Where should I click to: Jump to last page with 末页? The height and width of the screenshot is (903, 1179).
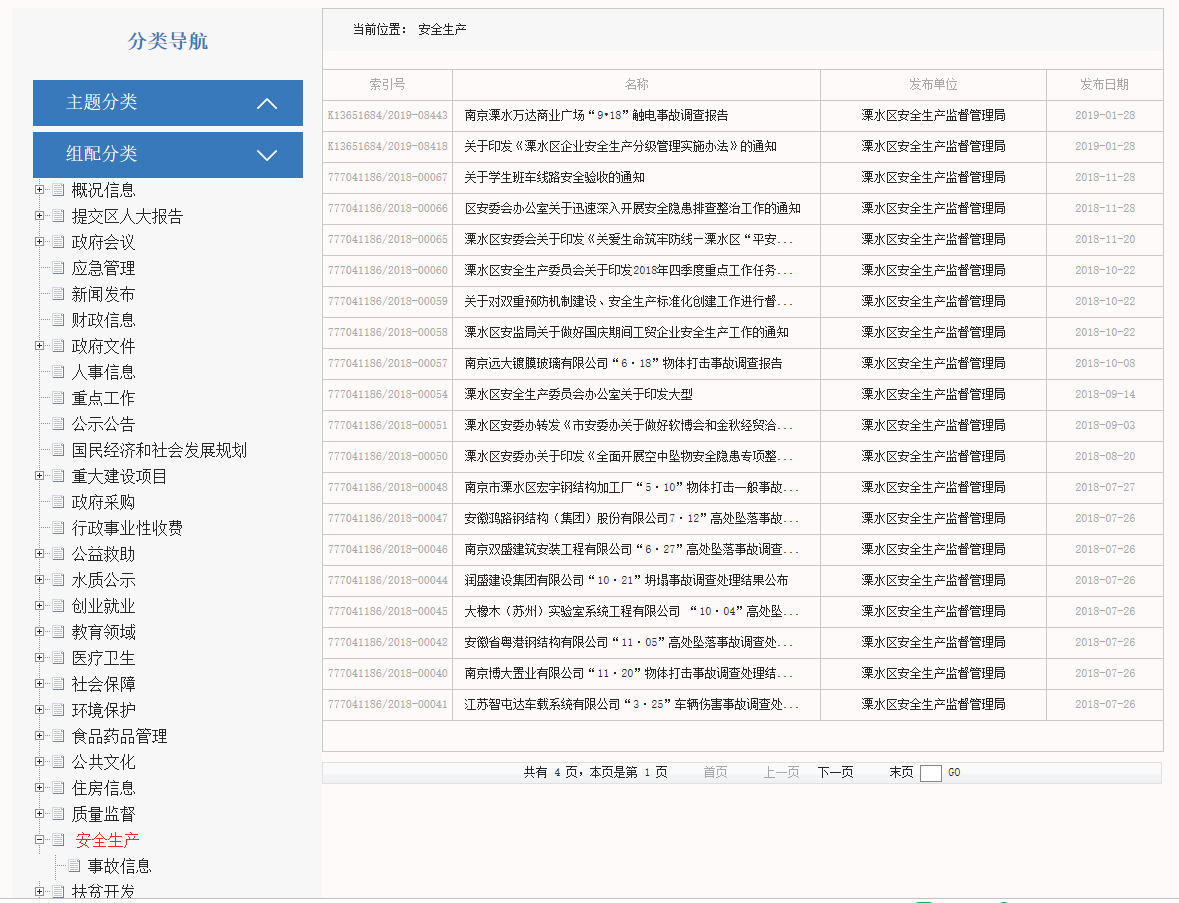(901, 773)
